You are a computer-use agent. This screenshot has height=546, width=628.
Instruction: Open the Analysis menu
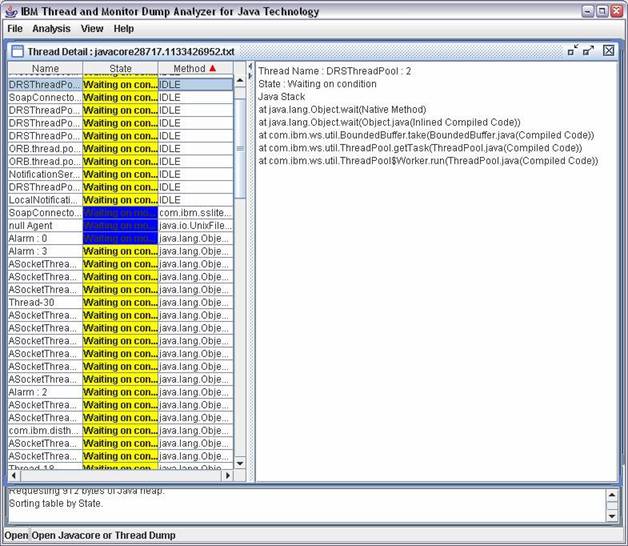coord(51,29)
